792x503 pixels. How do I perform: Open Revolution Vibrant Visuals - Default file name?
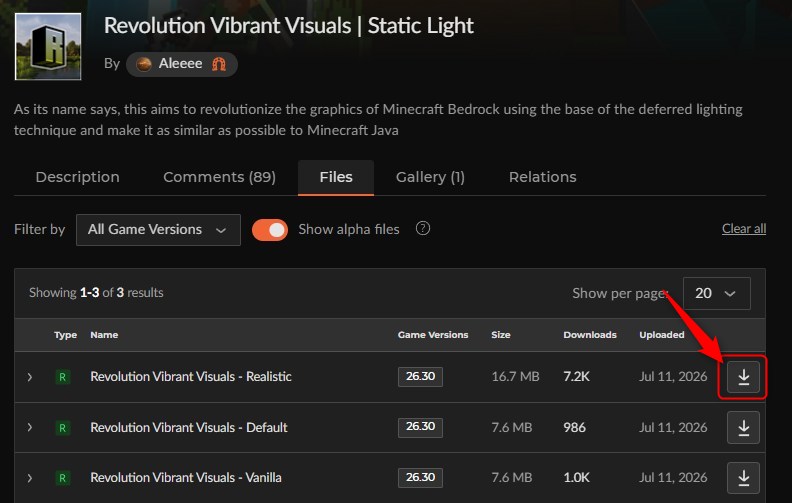189,428
